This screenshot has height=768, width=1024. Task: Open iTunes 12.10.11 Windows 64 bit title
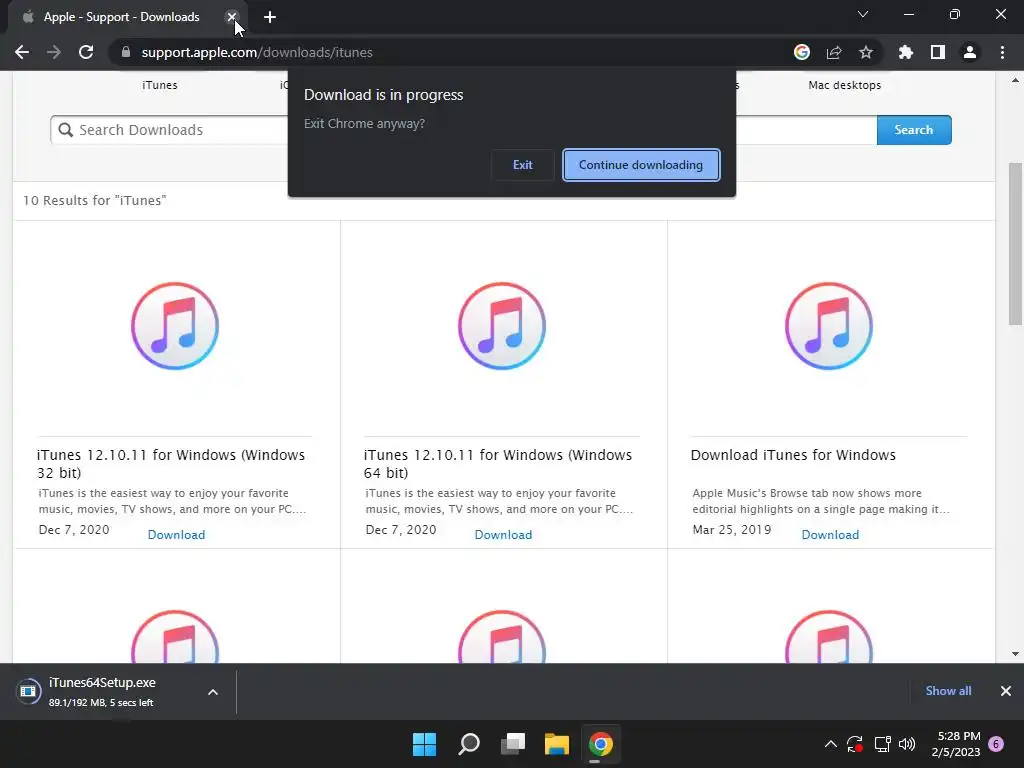[498, 464]
